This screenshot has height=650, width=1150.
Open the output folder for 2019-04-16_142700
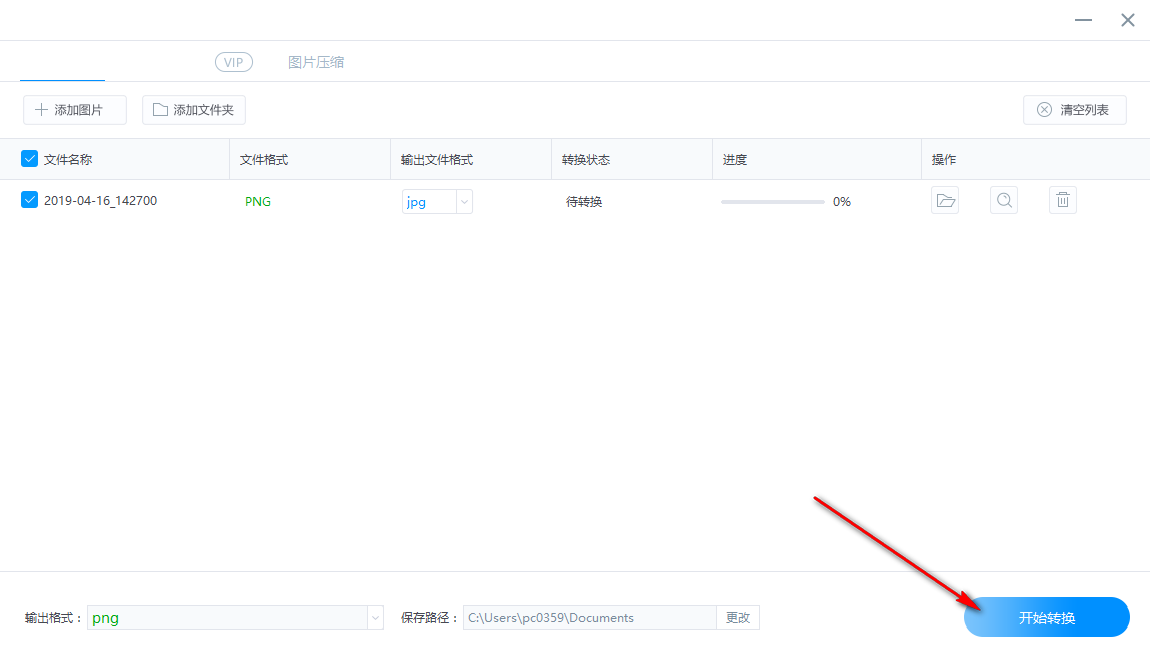945,200
